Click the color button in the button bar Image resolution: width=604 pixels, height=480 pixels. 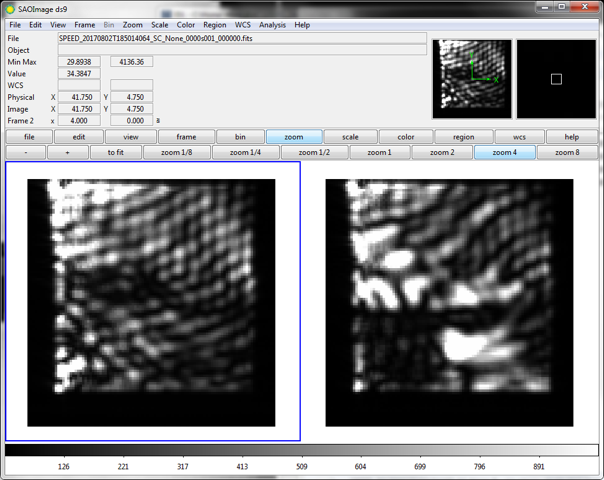coord(406,137)
